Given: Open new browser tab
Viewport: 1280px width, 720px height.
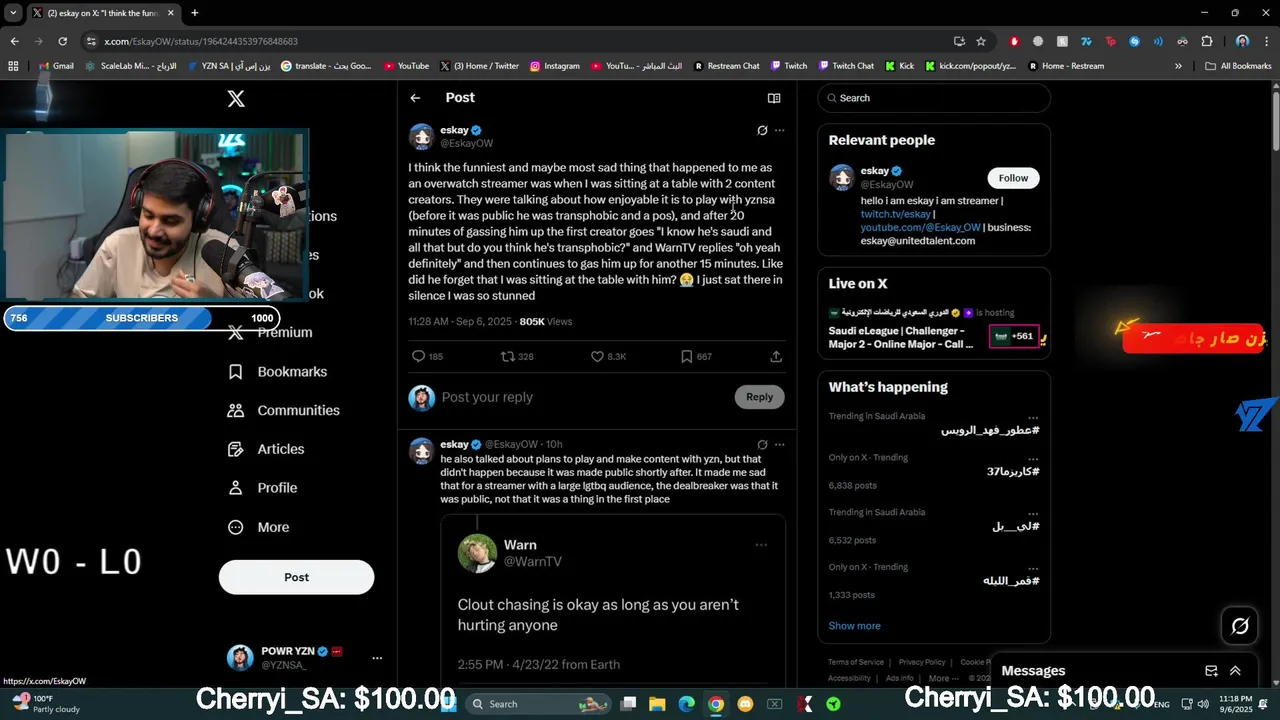Looking at the screenshot, I should (194, 13).
